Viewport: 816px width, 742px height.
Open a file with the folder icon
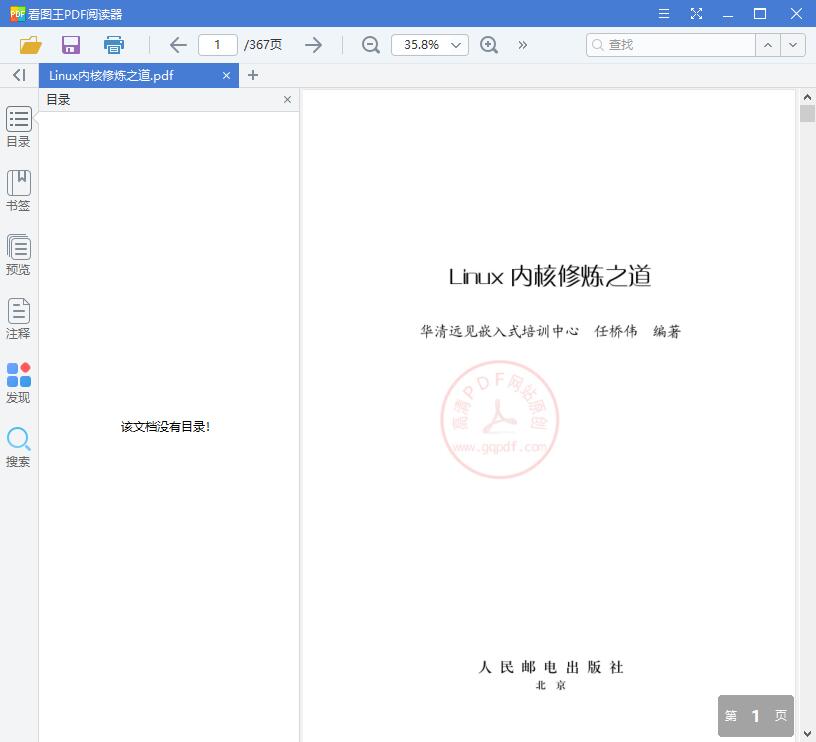click(30, 45)
